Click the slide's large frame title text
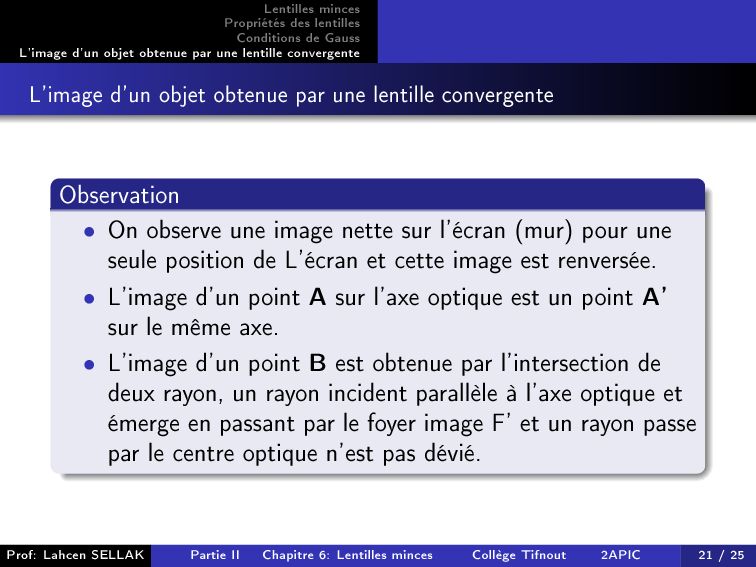756x567 pixels. click(291, 96)
